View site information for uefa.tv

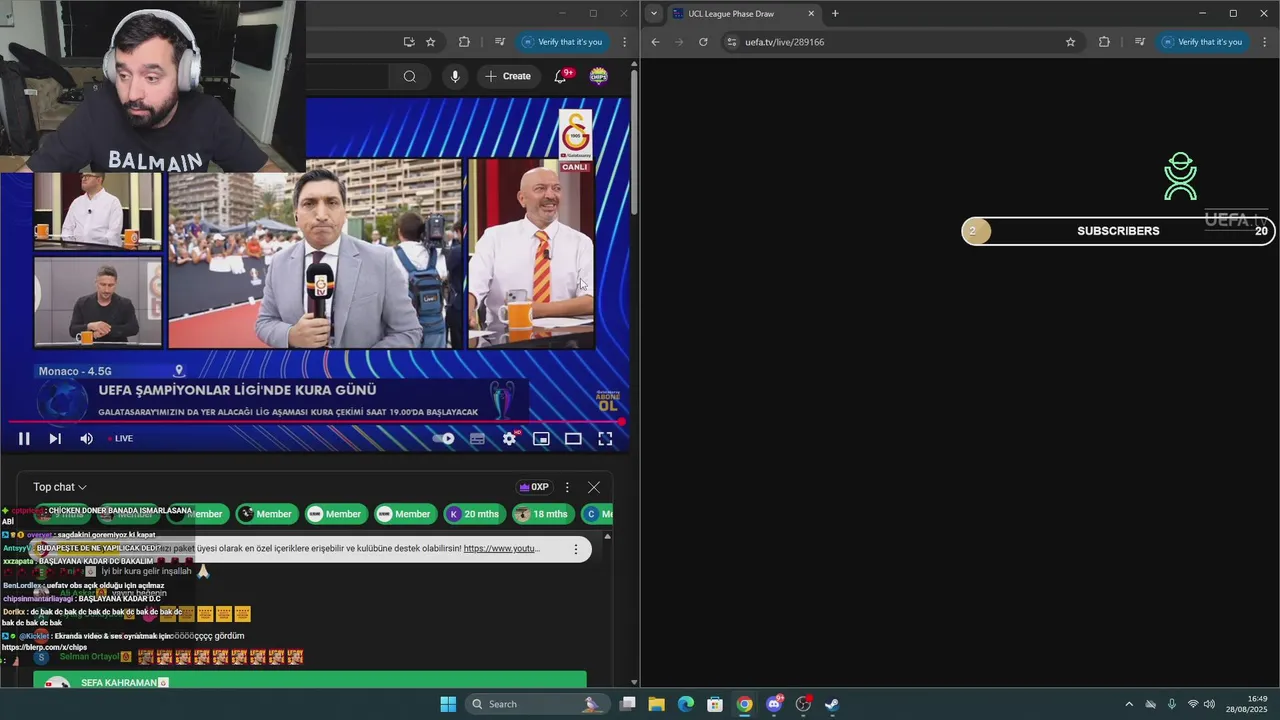(731, 42)
